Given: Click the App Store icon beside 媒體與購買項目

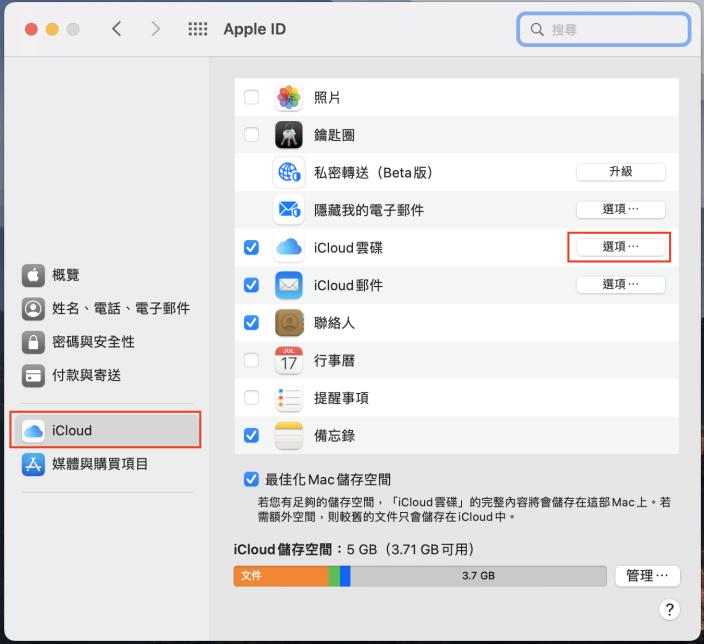Looking at the screenshot, I should (x=33, y=464).
